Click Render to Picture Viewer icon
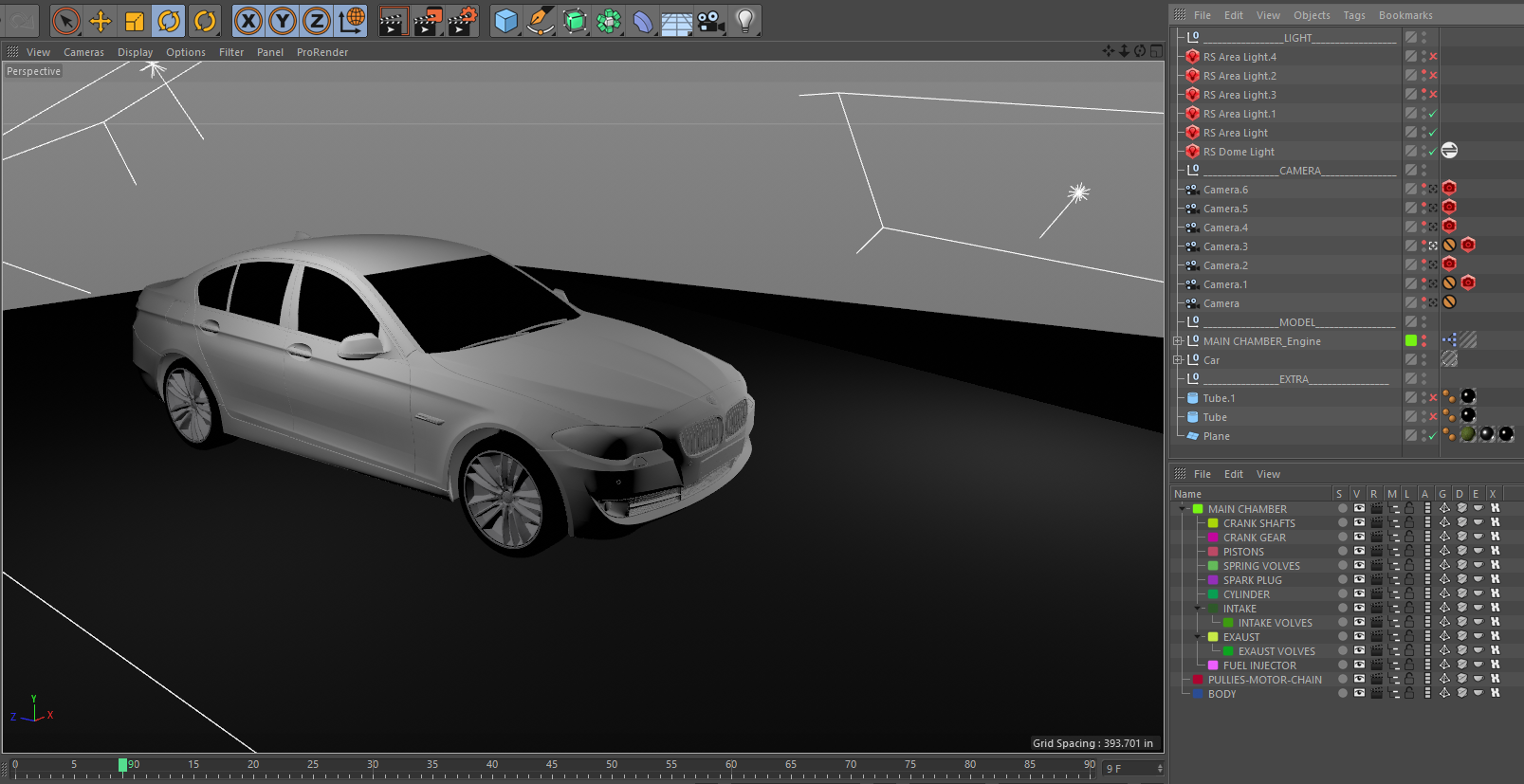This screenshot has height=784, width=1524. (x=428, y=21)
